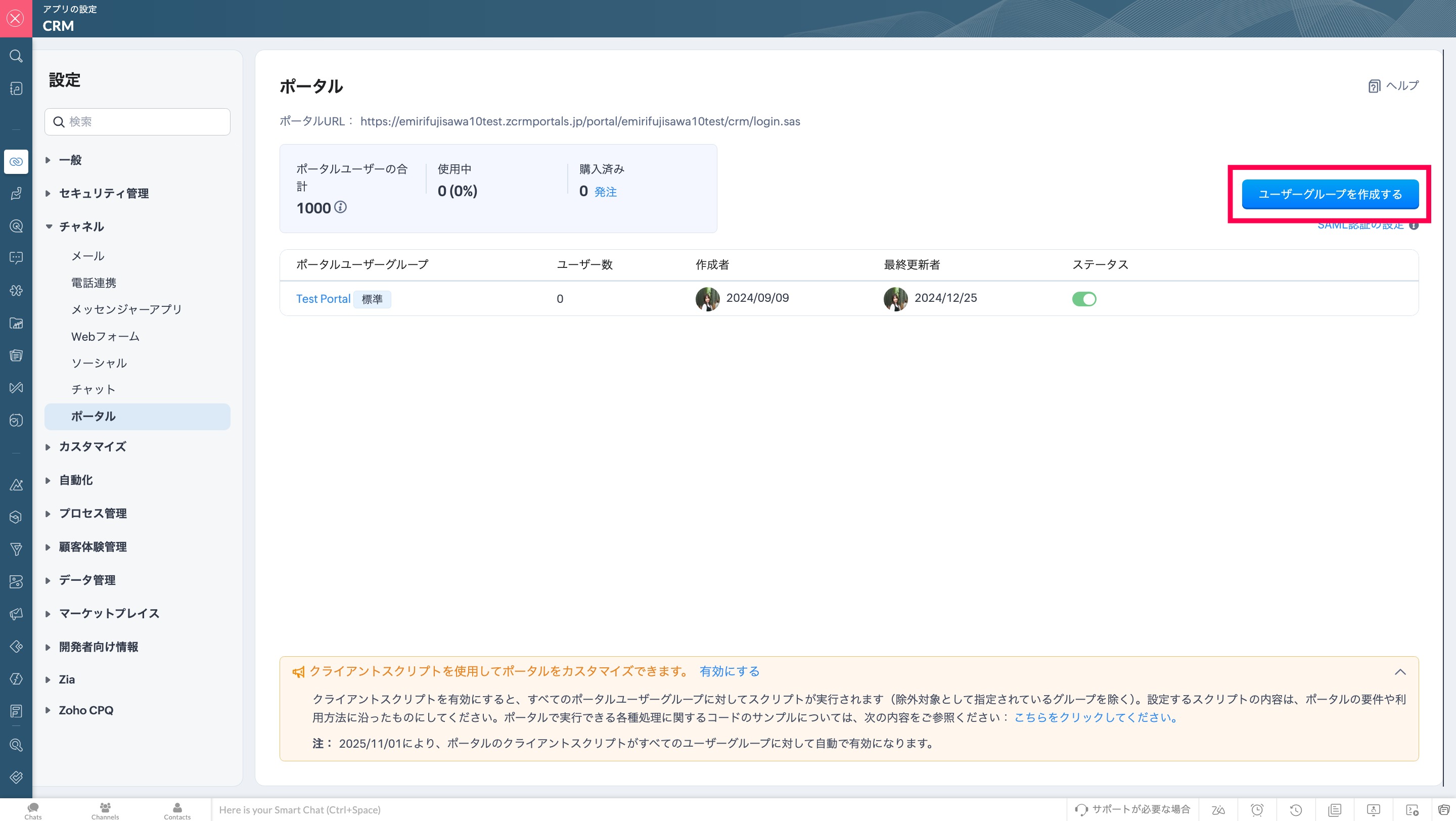
Task: Open the Chats icon at bottom left
Action: tap(33, 810)
